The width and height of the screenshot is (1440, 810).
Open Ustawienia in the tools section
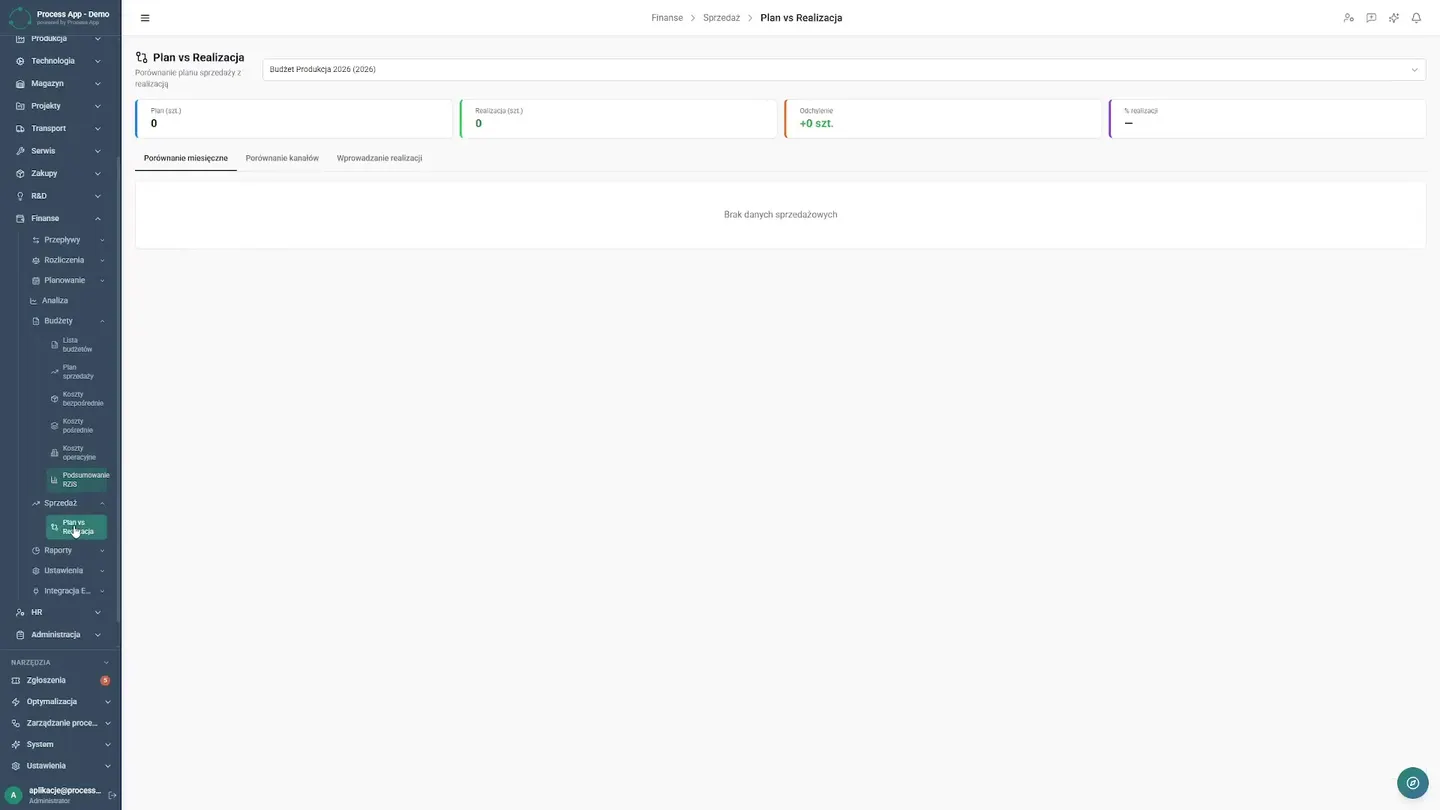click(60, 766)
